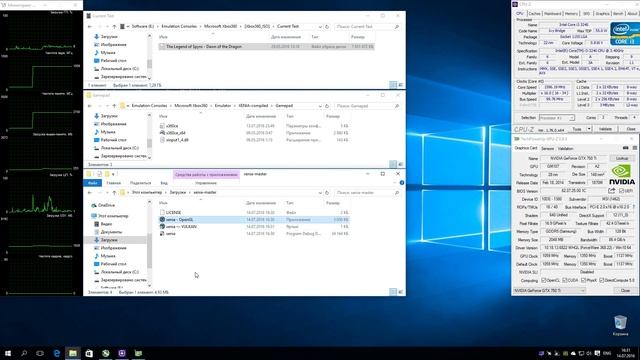Click the taskbar search magnifier icon
Screen dimensions: 640x360
[x=24, y=353]
